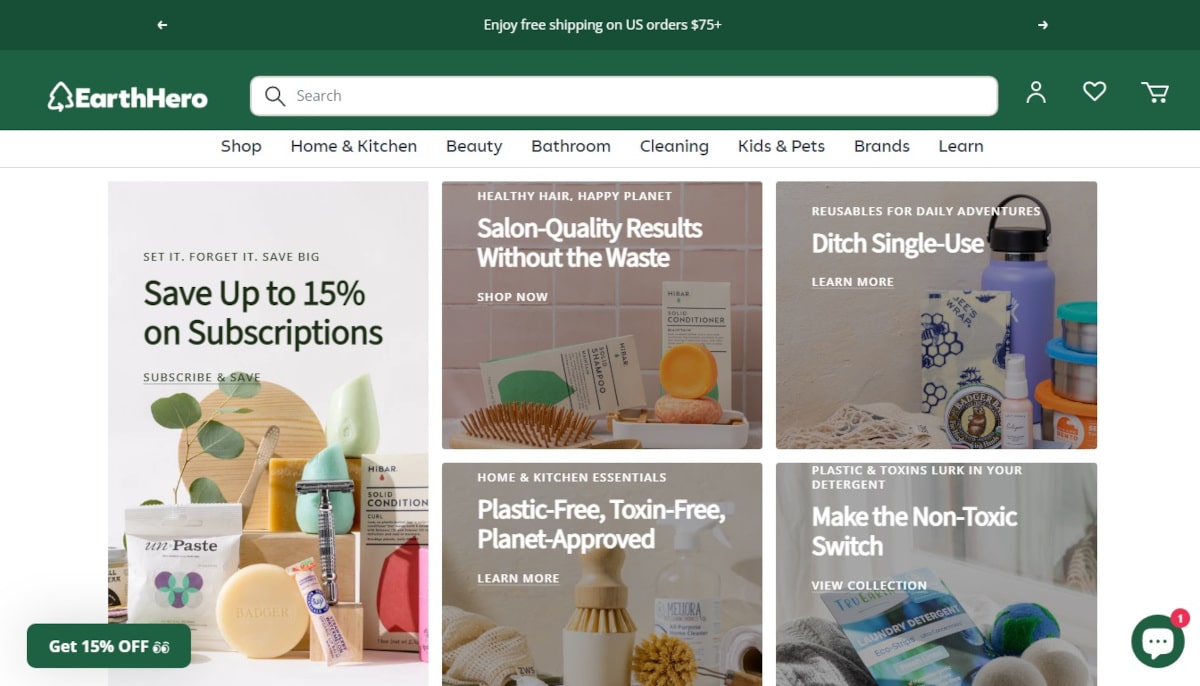
Task: Click the Home & Kitchen Essentials label
Action: pyautogui.click(x=572, y=477)
